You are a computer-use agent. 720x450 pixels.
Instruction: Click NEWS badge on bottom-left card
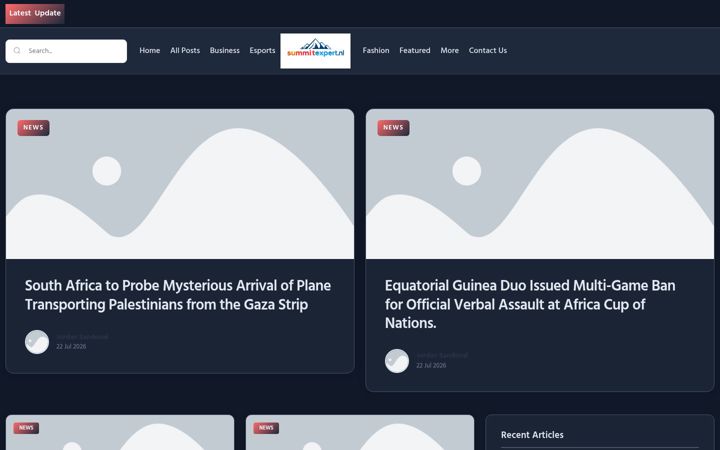26,428
